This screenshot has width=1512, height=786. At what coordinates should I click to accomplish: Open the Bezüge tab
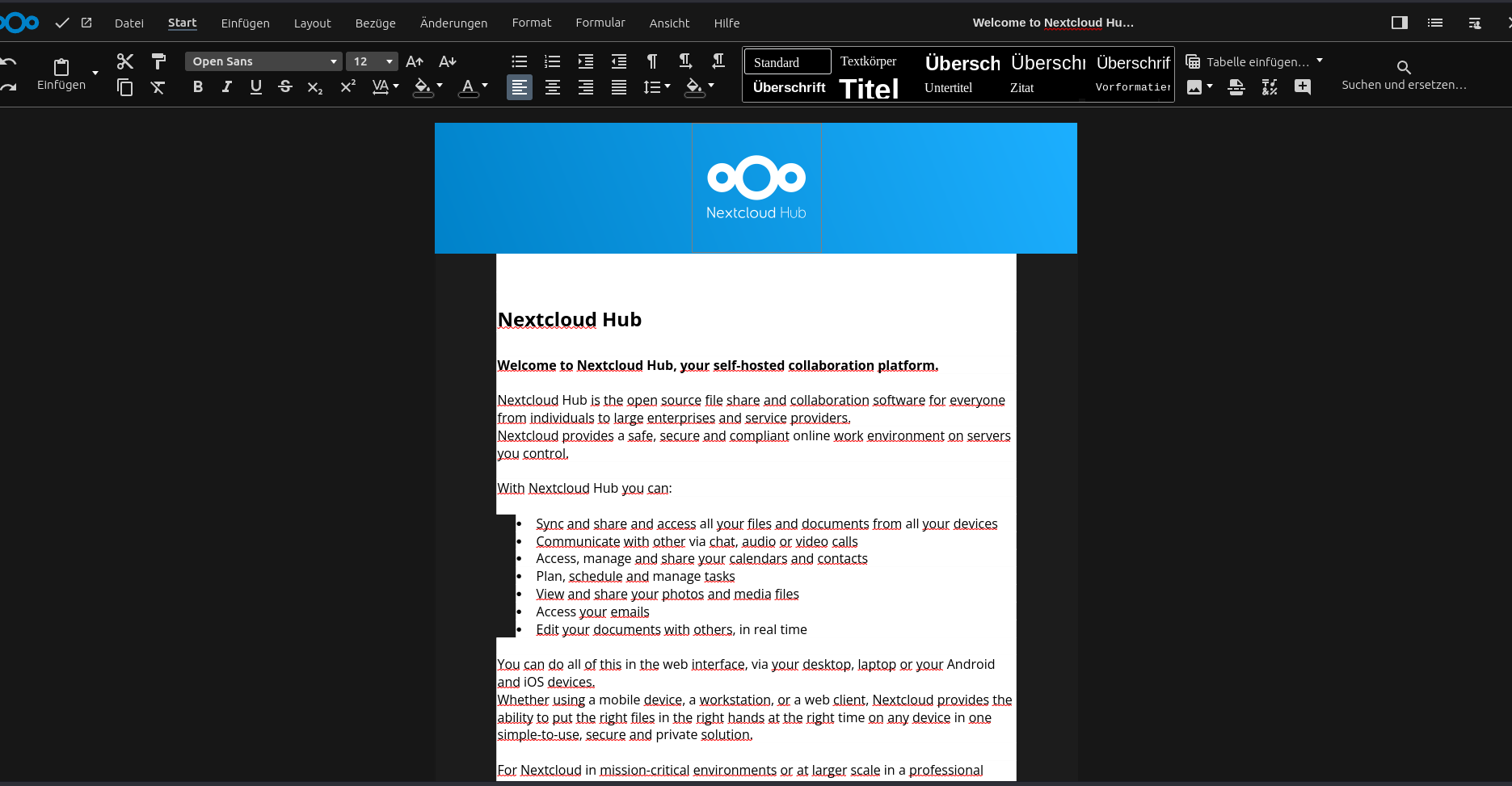376,23
